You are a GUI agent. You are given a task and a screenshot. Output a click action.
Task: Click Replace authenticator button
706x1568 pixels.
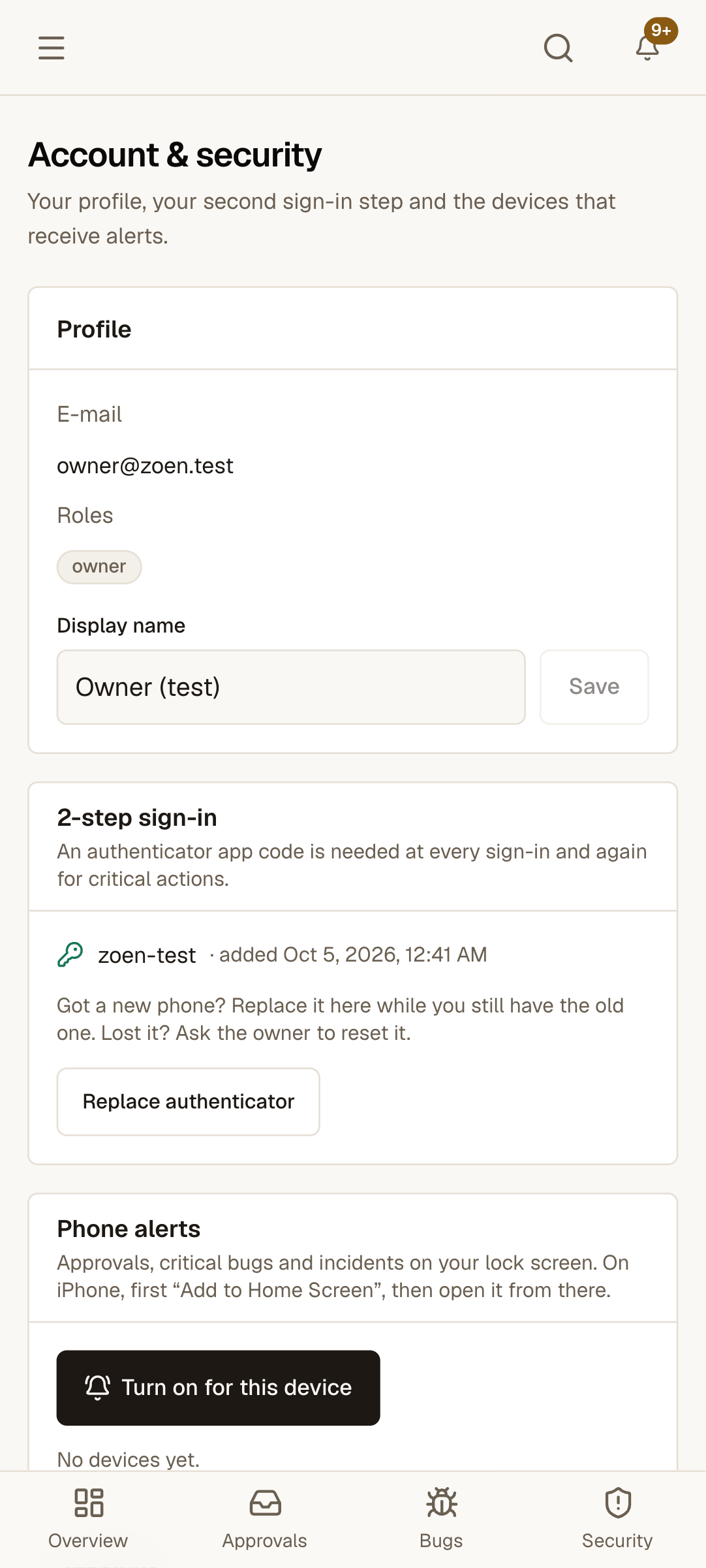[x=189, y=1101]
